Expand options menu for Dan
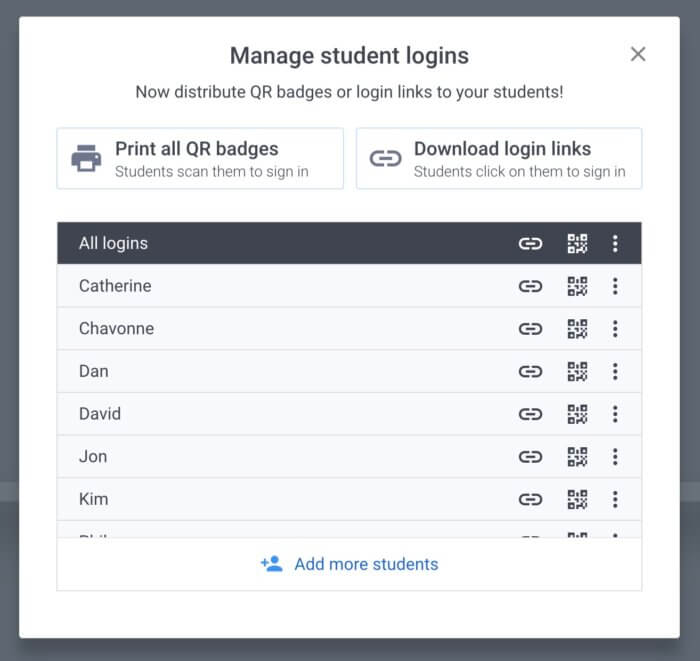700x661 pixels. point(615,371)
